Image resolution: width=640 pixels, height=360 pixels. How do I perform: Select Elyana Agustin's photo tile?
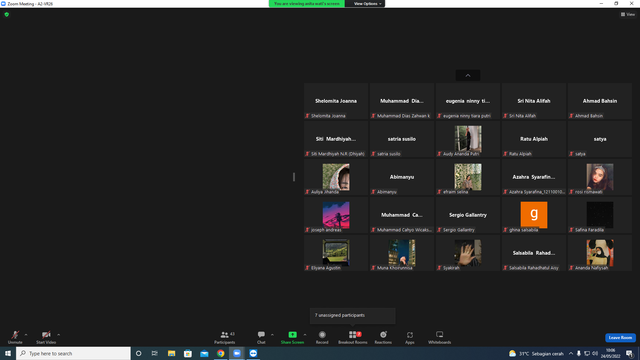tap(336, 253)
